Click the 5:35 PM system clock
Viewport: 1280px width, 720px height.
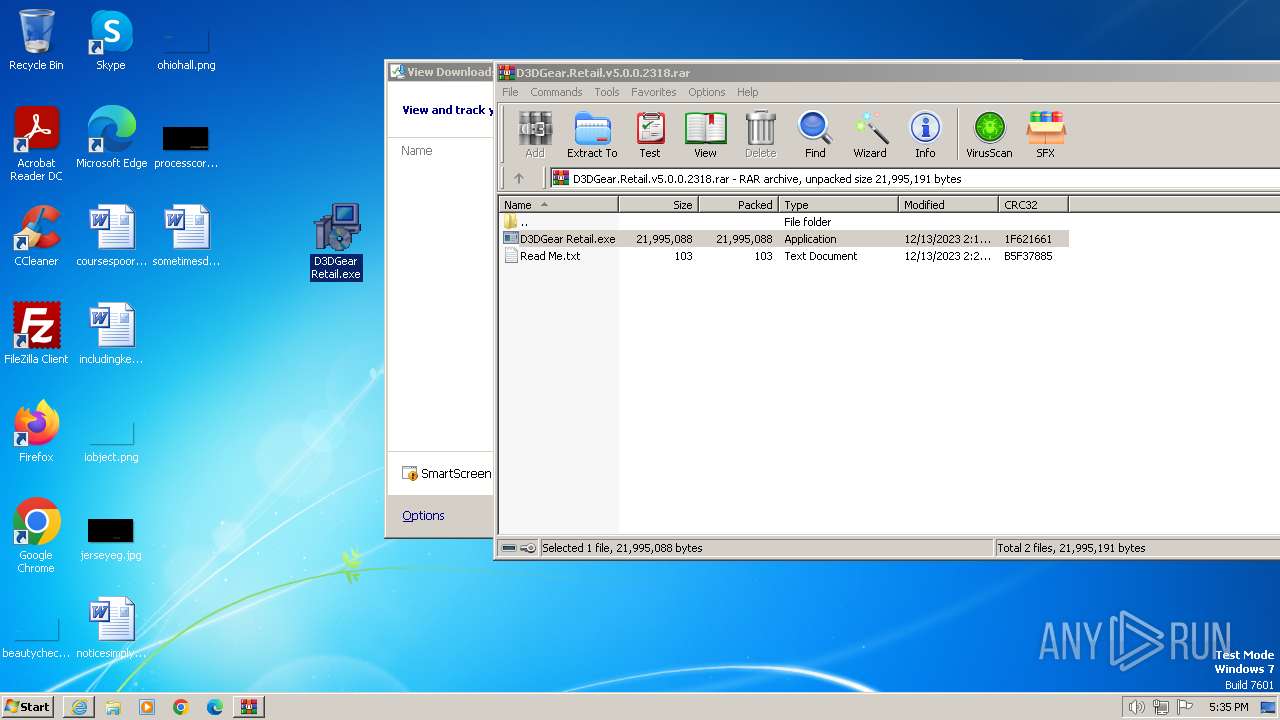pos(1228,707)
